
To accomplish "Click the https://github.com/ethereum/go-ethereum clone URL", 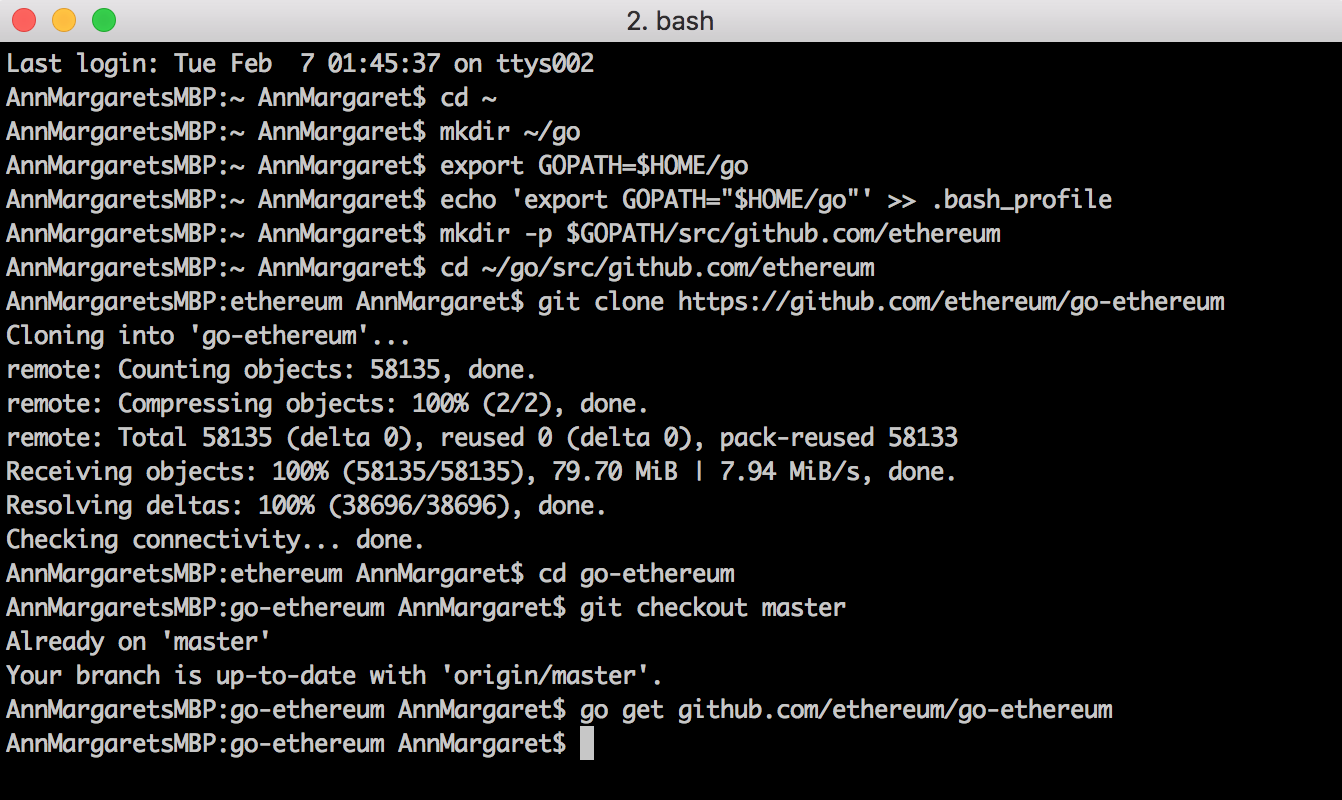I will click(x=951, y=301).
